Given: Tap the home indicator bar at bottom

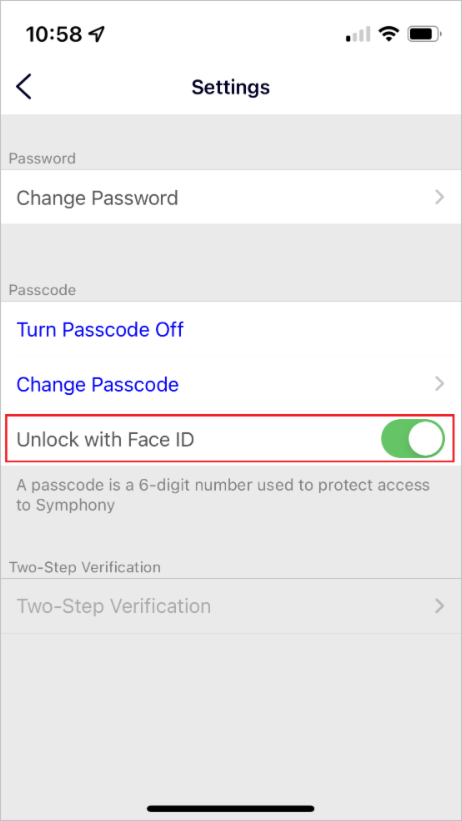Looking at the screenshot, I should pyautogui.click(x=231, y=808).
